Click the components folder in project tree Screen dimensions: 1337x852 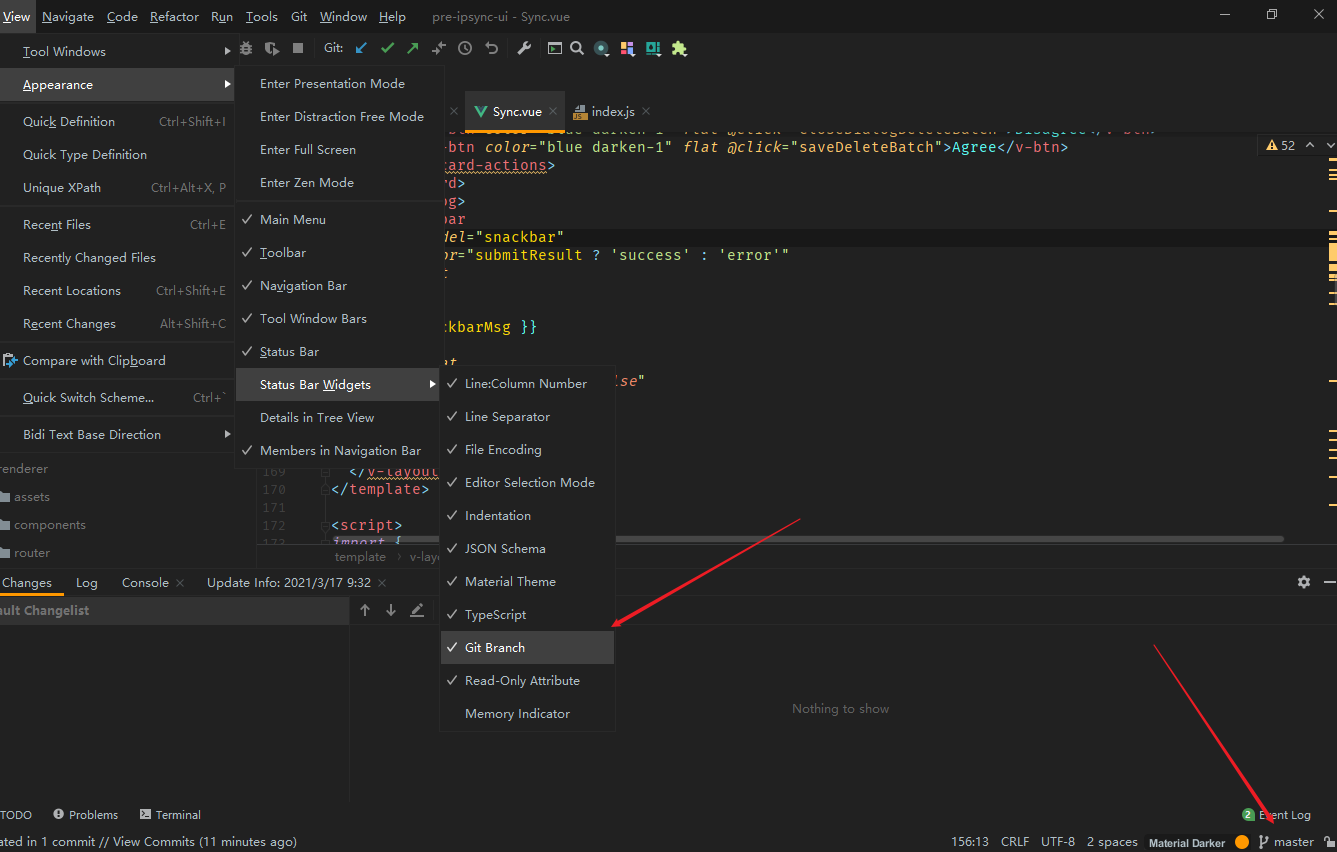(50, 525)
